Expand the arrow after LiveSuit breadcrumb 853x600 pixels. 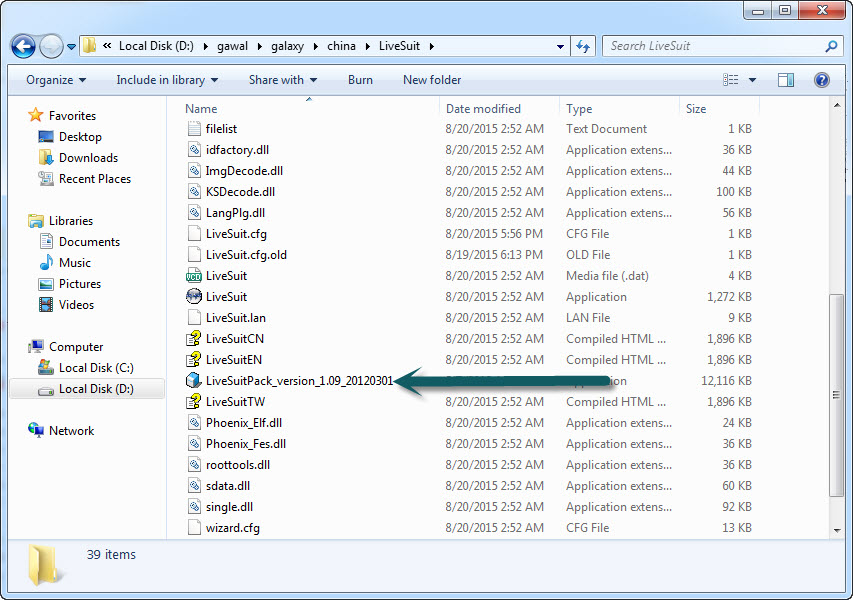coord(432,47)
